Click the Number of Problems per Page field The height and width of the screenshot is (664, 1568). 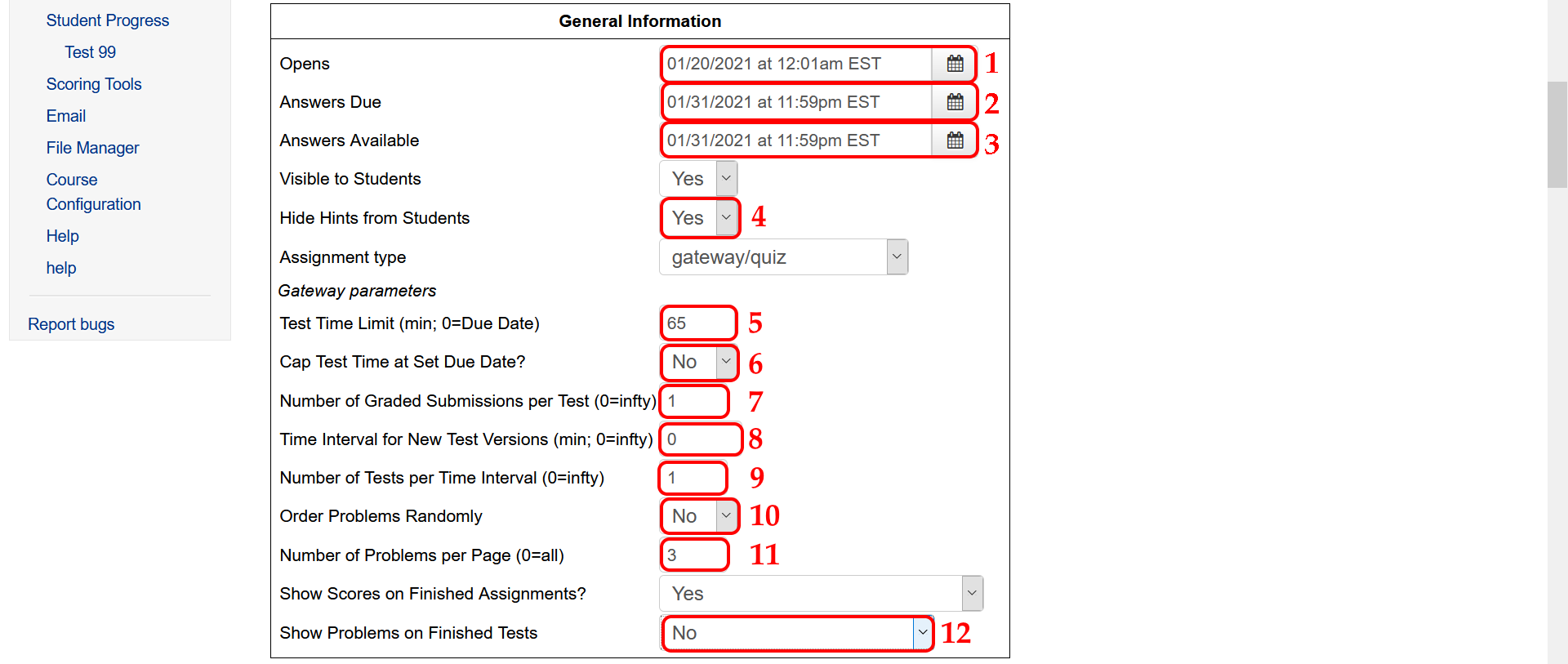point(694,555)
